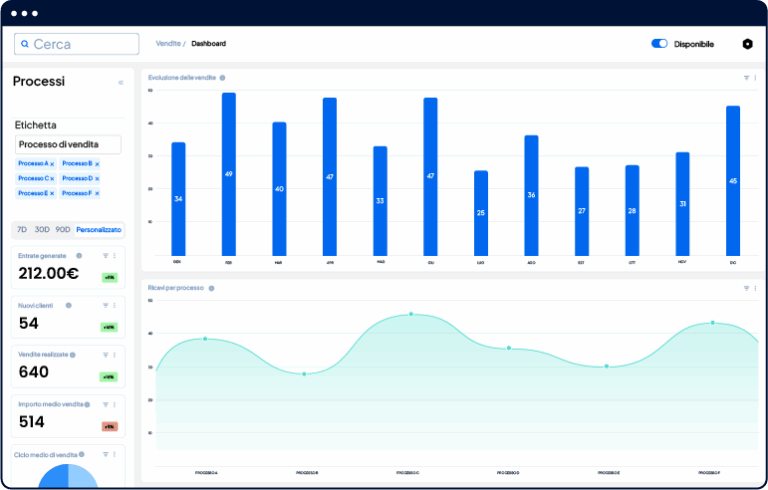Click the bar with value 49
The image size is (768, 490).
click(229, 174)
